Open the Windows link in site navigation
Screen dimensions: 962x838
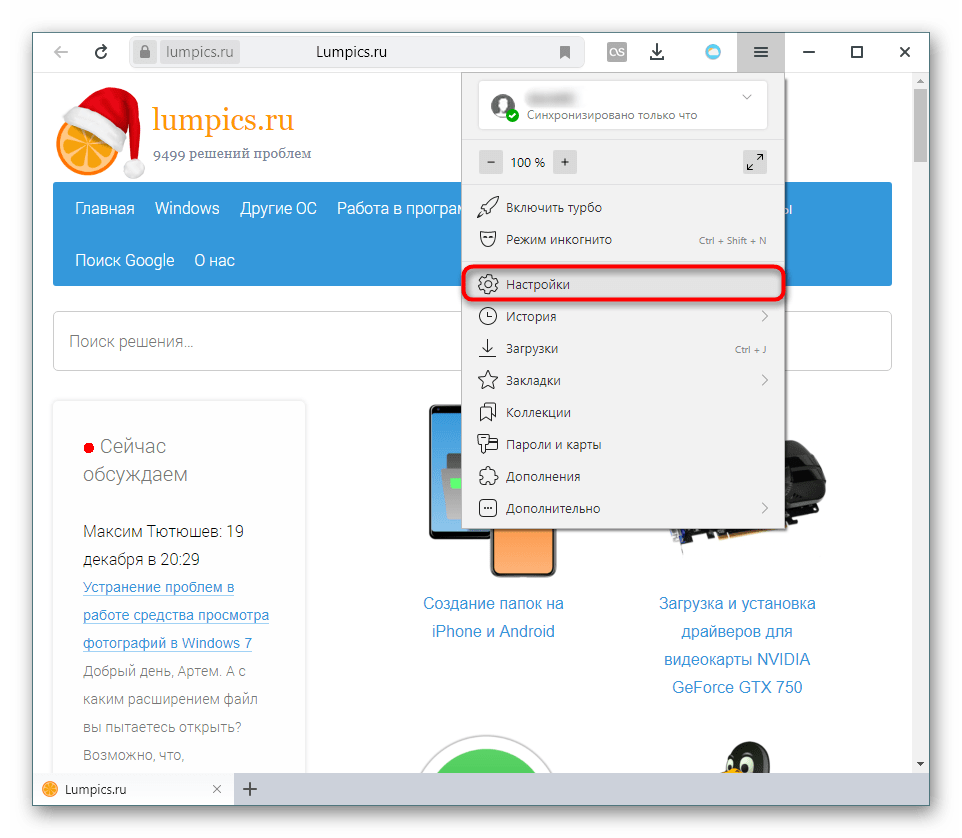(x=187, y=208)
